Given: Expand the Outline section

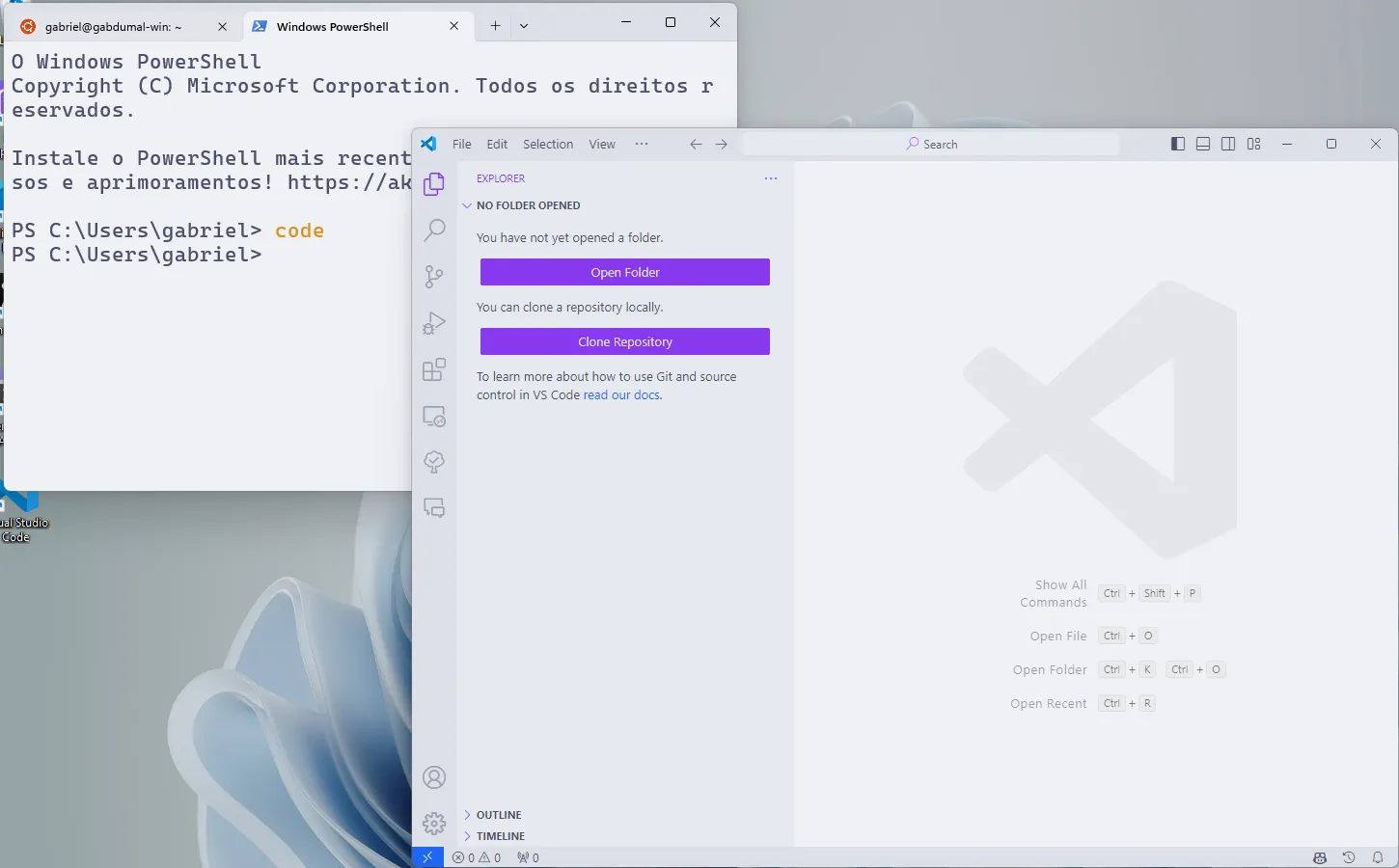Looking at the screenshot, I should pos(624,815).
